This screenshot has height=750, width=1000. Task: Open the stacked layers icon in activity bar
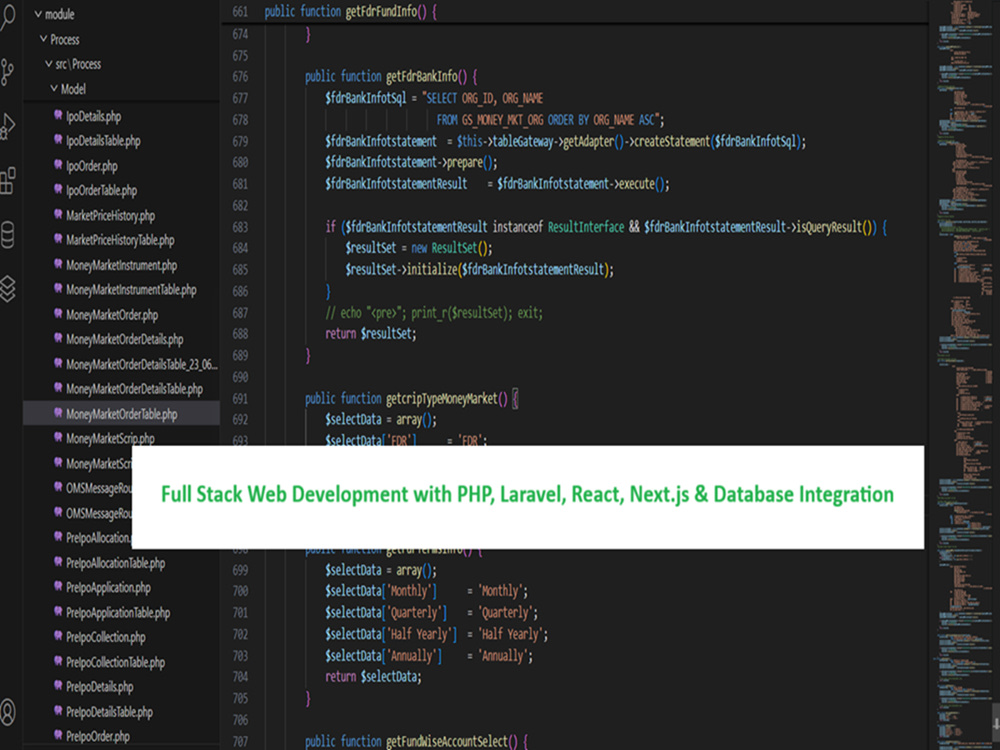pos(7,289)
